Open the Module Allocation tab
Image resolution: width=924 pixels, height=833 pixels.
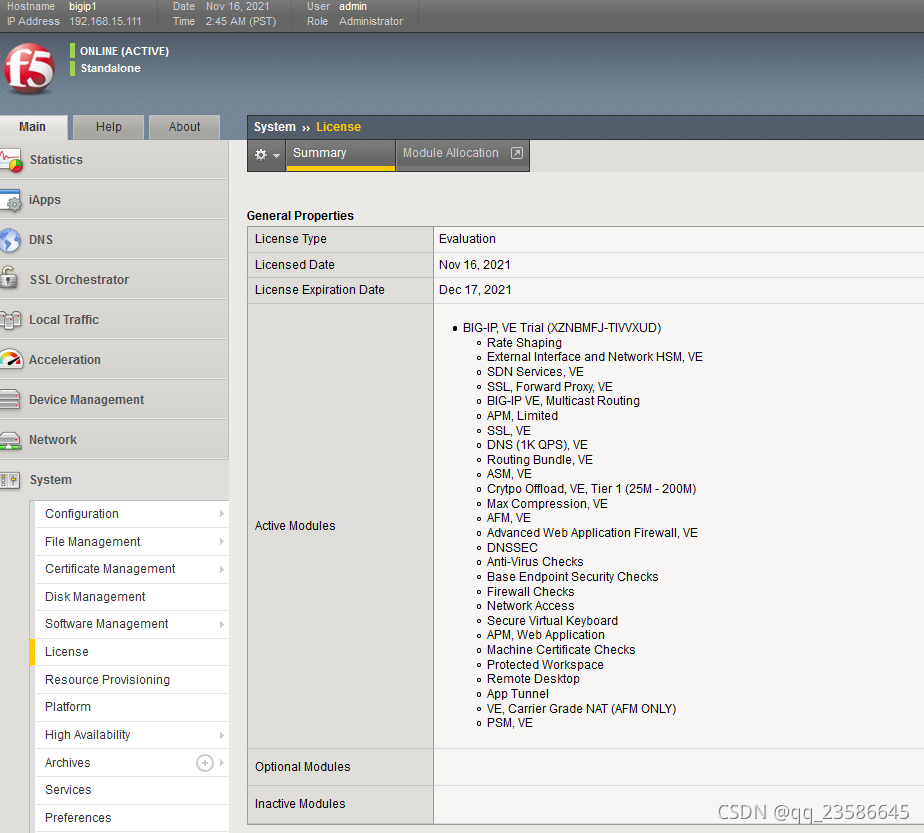click(463, 155)
